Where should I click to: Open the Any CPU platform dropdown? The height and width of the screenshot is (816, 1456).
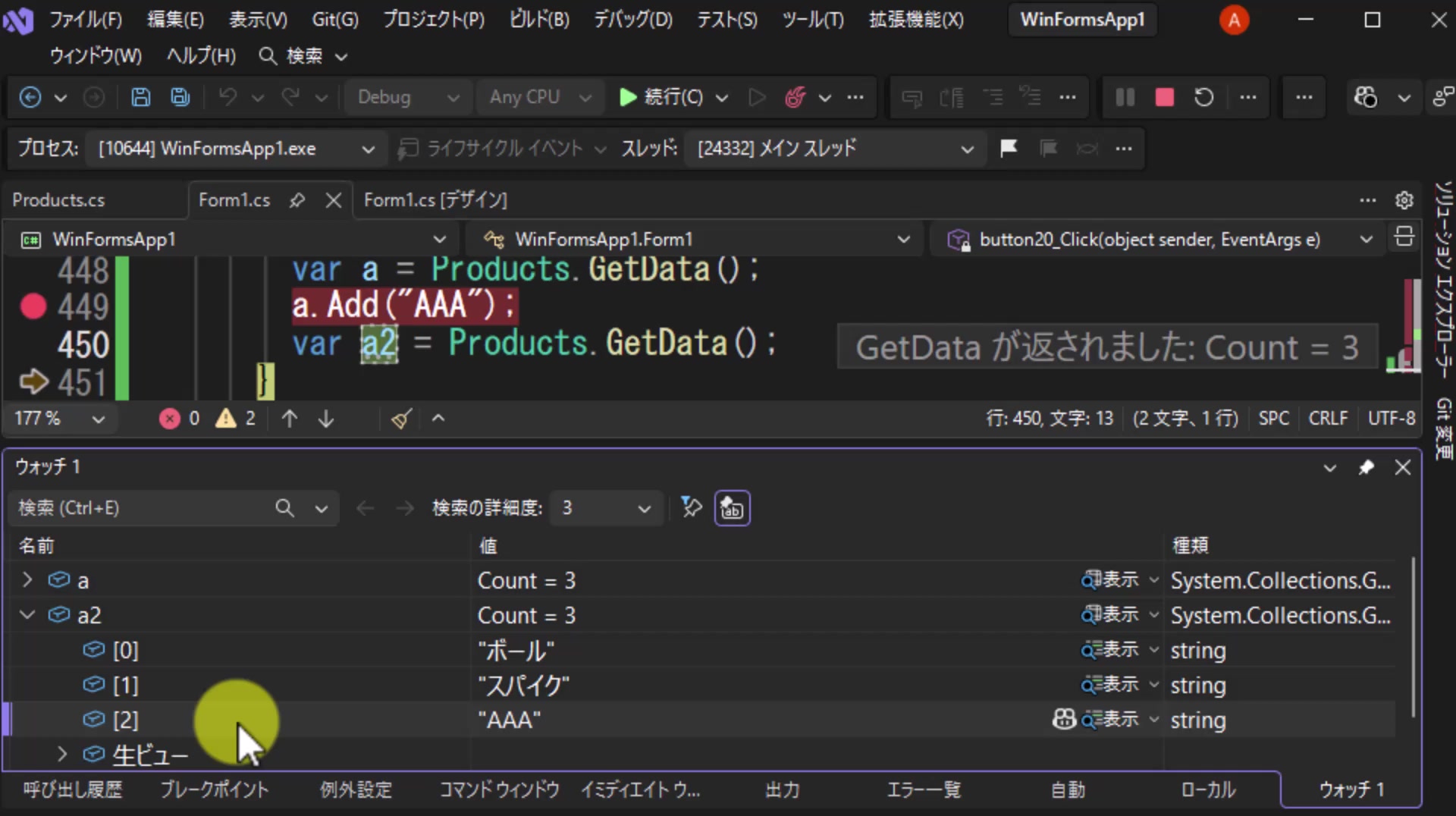click(x=539, y=97)
